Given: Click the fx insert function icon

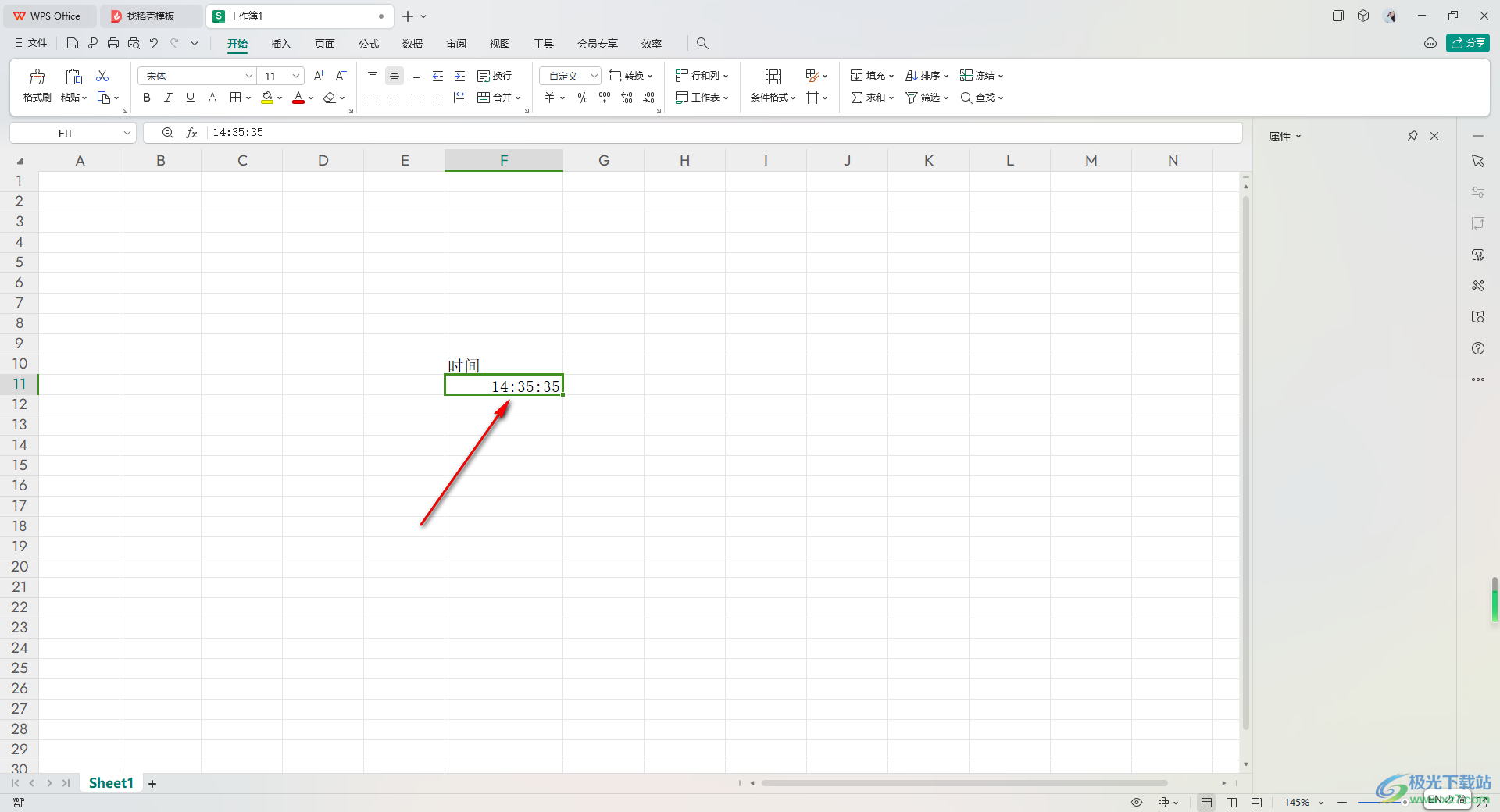Looking at the screenshot, I should tap(191, 133).
